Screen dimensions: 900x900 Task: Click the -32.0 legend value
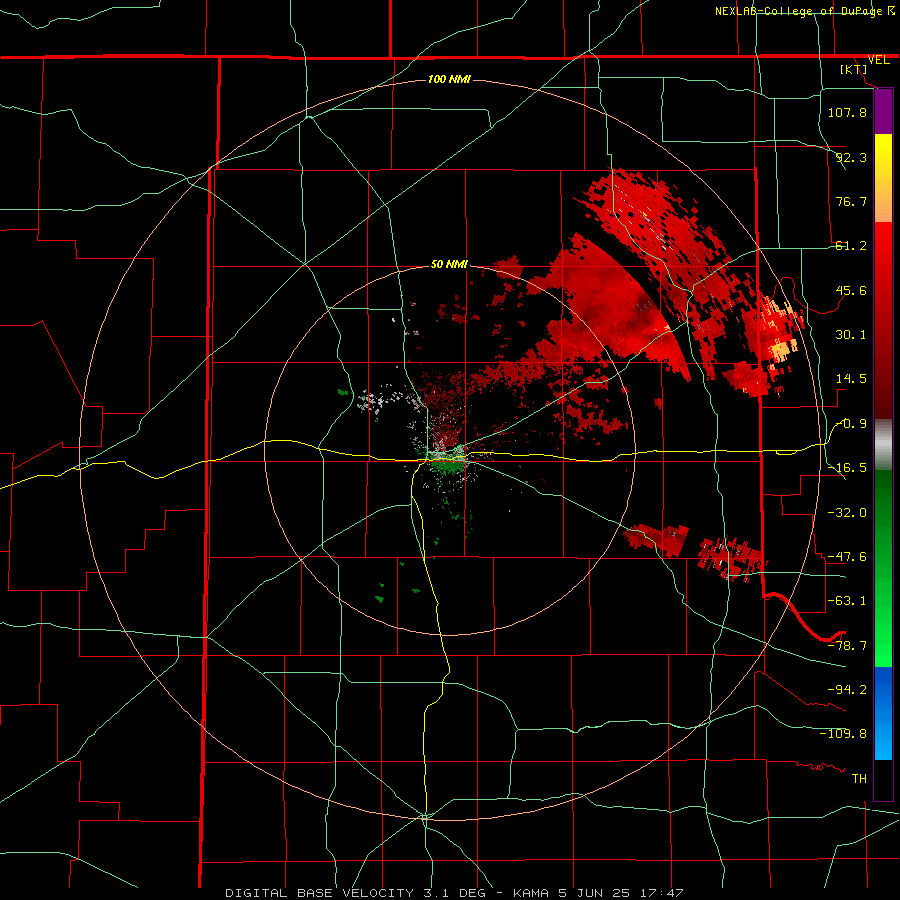point(847,513)
